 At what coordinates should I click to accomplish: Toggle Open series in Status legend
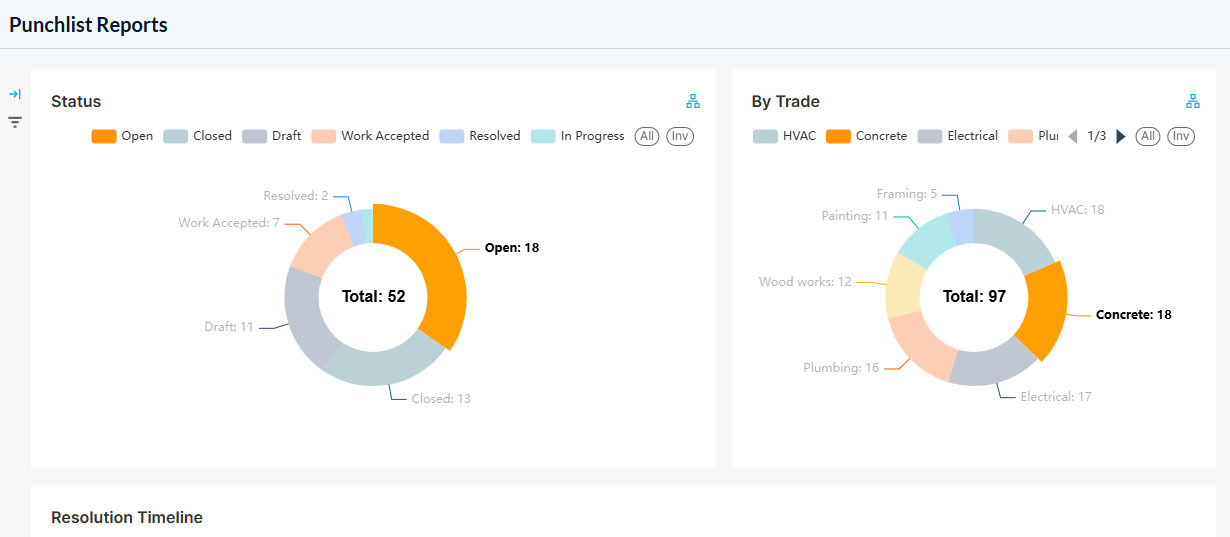point(122,136)
